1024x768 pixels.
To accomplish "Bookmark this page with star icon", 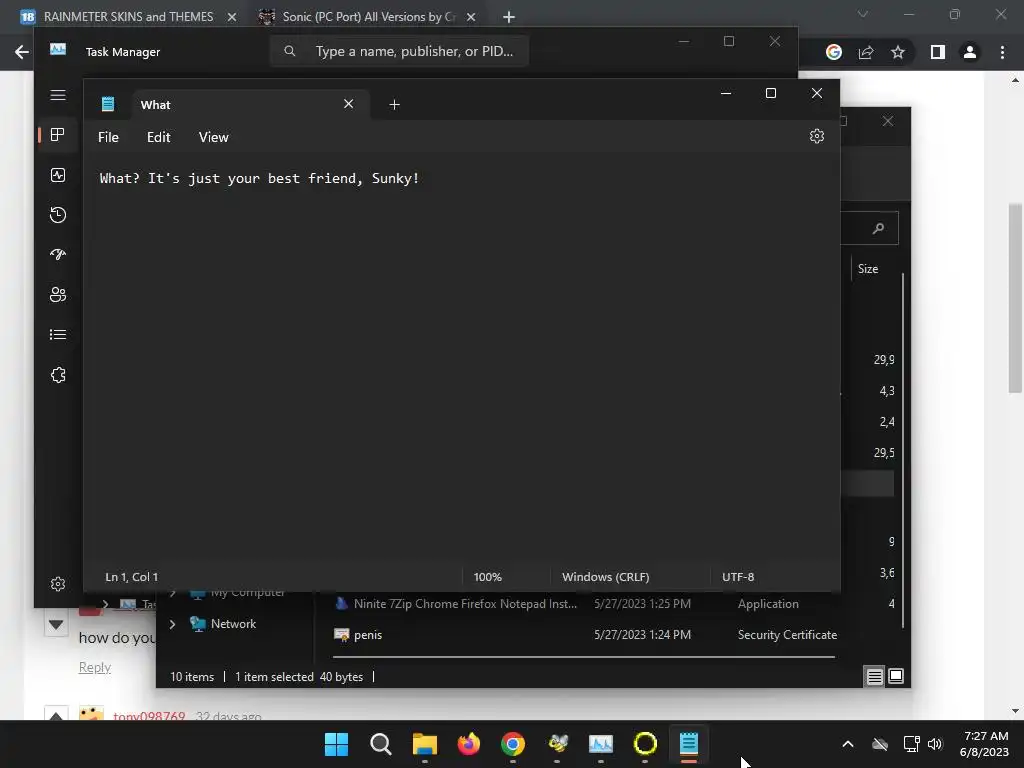I will (898, 52).
